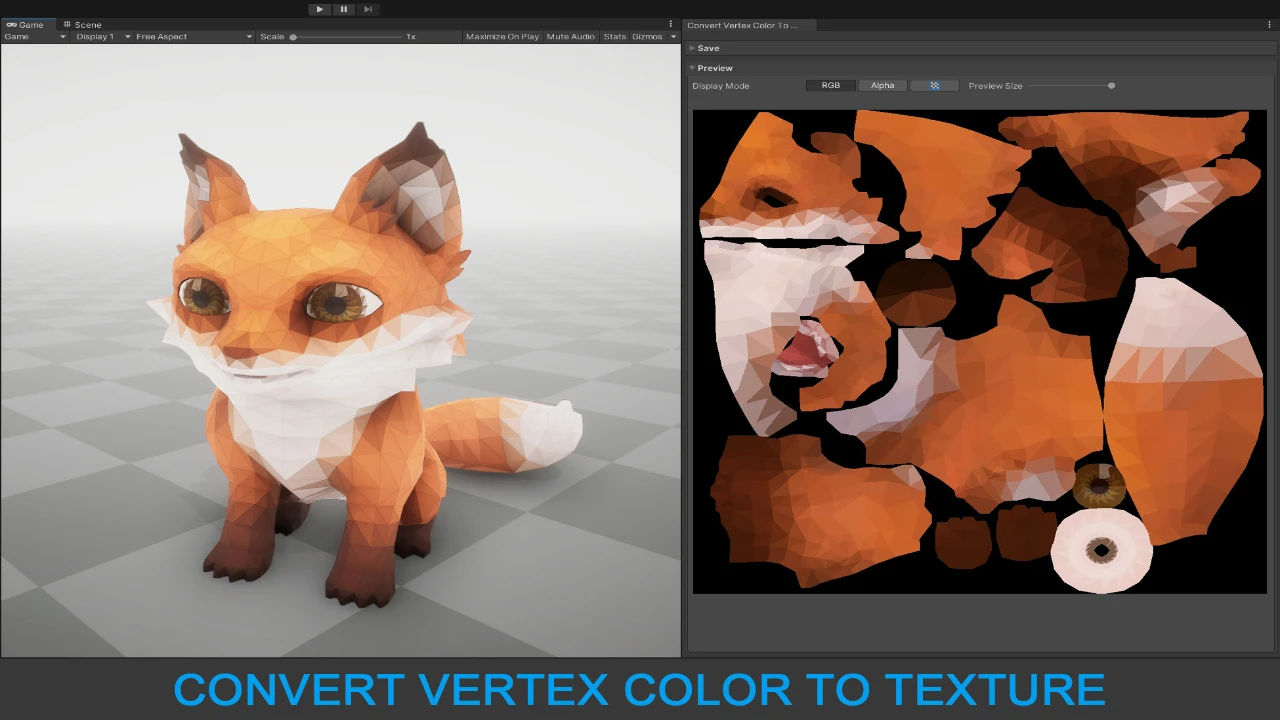Open the Free Aspect ratio dropdown
The height and width of the screenshot is (720, 1280).
(193, 37)
